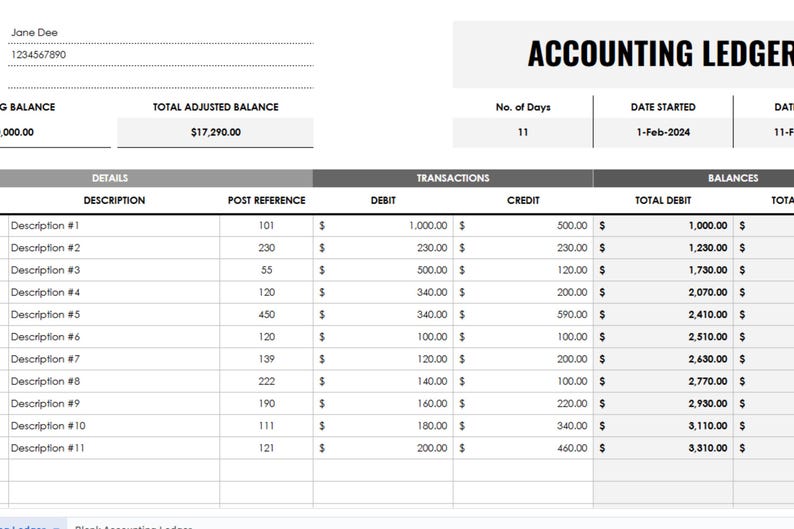Click the No. of Days header
Screen dimensions: 794x529
(523, 107)
